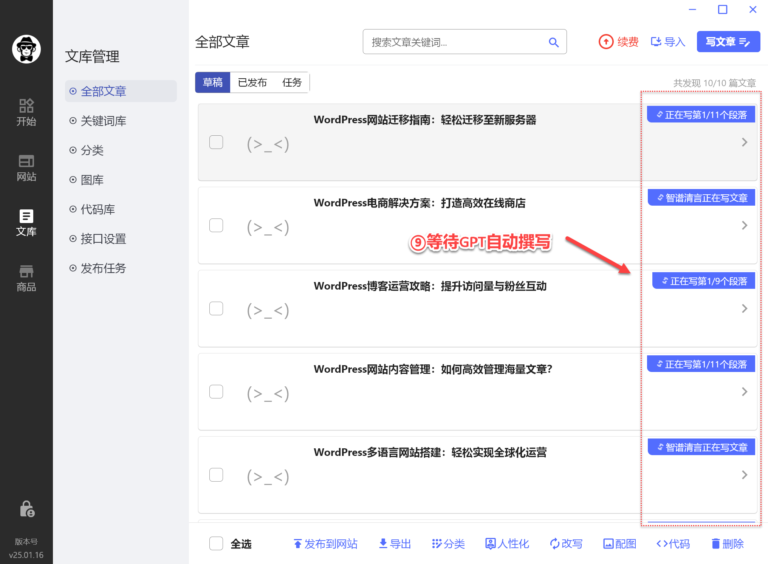Screen dimensions: 768x564
Task: Tick checkbox for WordPress网站迁移指南 article
Action: point(216,142)
